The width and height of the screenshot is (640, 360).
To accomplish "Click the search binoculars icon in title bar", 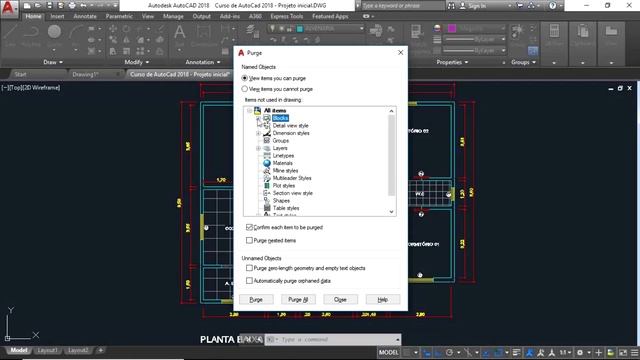I will (451, 6).
